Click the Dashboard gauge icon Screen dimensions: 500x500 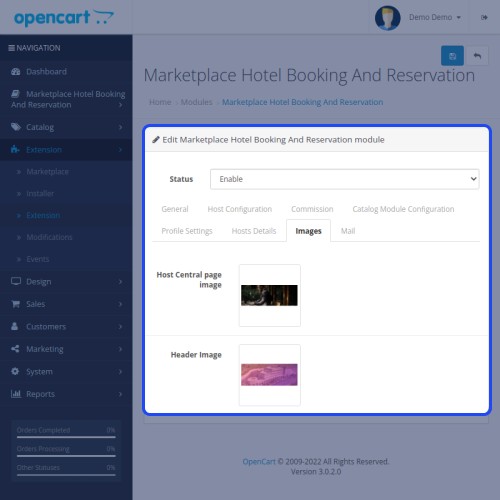pos(16,71)
